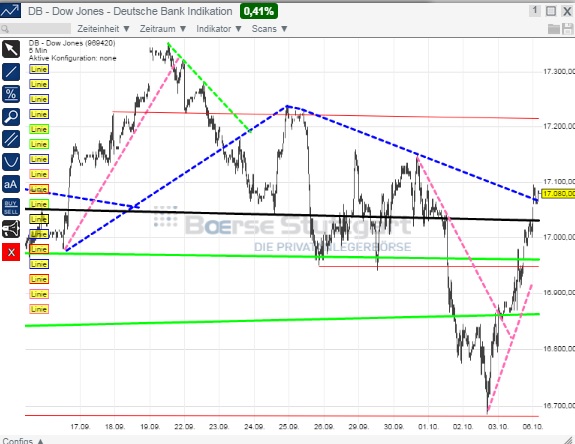Image resolution: width=575 pixels, height=444 pixels.
Task: Select the parallel channel lines tool
Action: click(x=11, y=139)
